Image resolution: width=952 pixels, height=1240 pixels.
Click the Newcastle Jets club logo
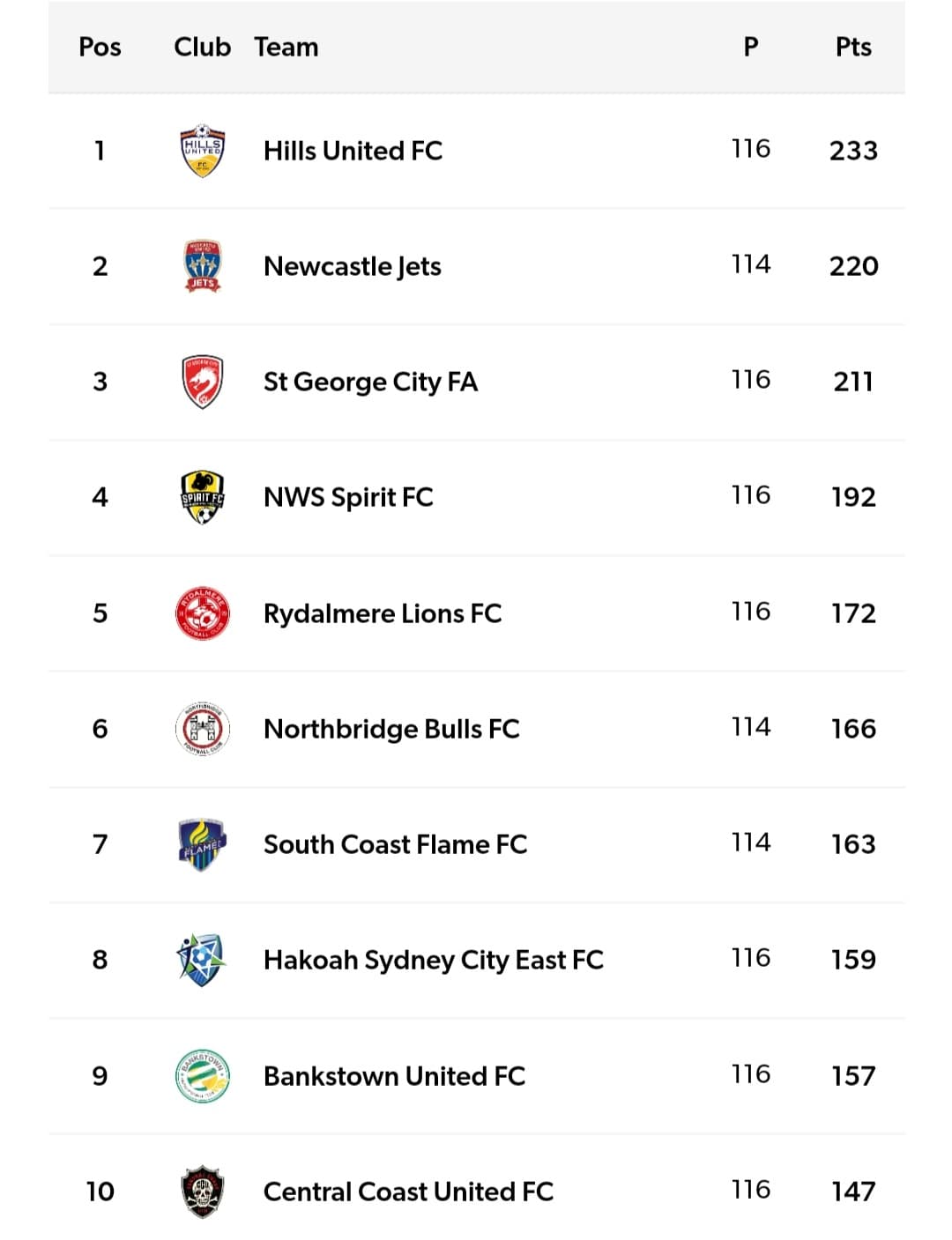(202, 266)
